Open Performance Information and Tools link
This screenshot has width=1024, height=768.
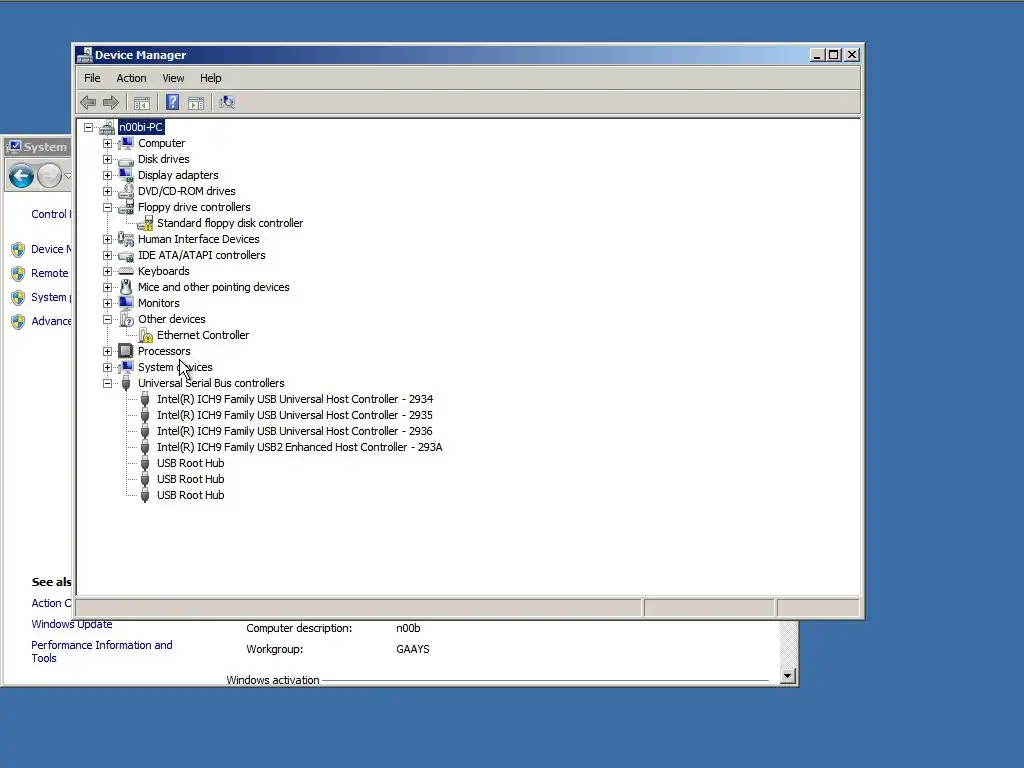point(102,652)
